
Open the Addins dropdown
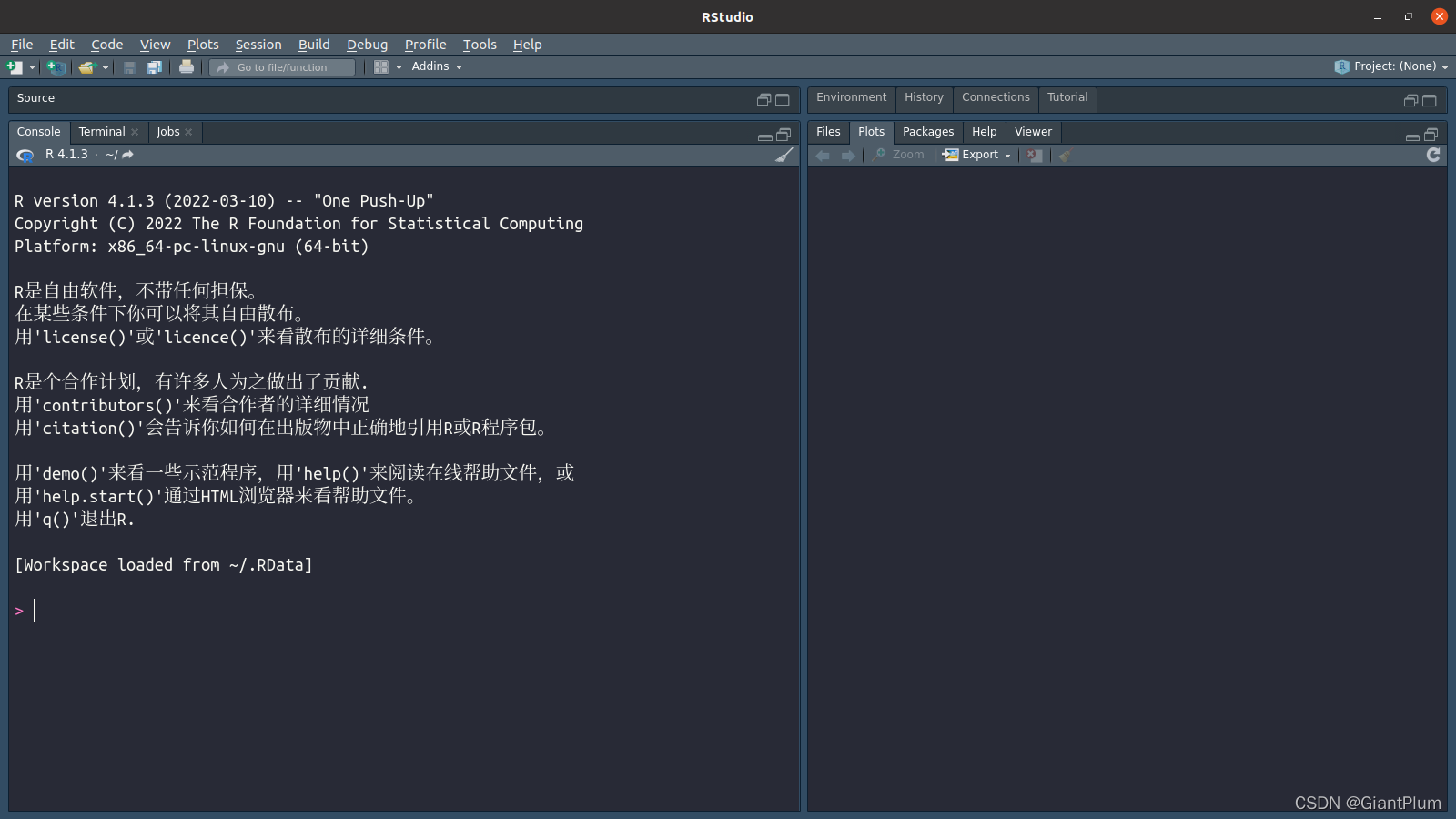pyautogui.click(x=434, y=66)
